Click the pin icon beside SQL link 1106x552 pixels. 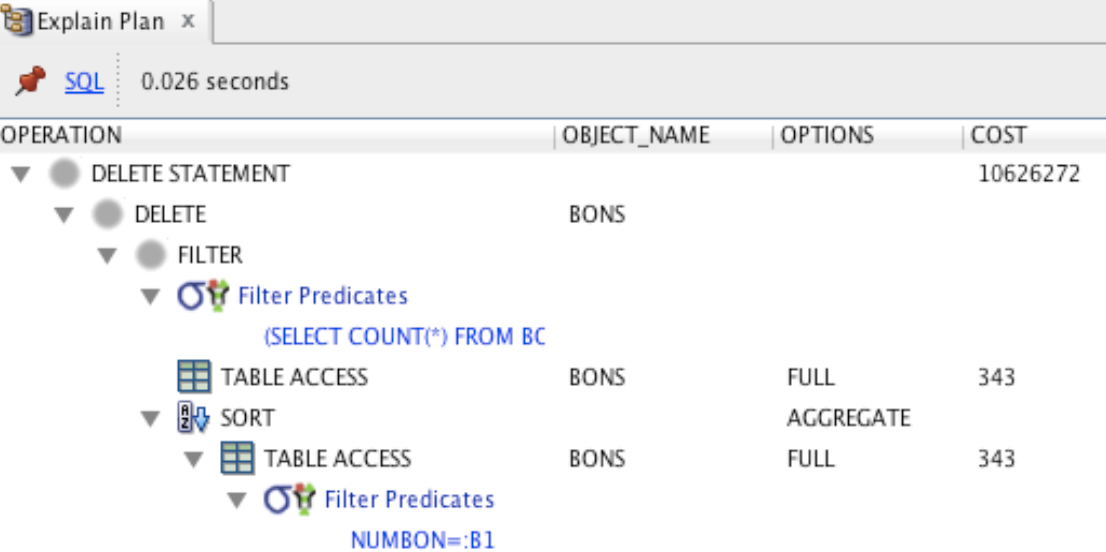pyautogui.click(x=30, y=82)
